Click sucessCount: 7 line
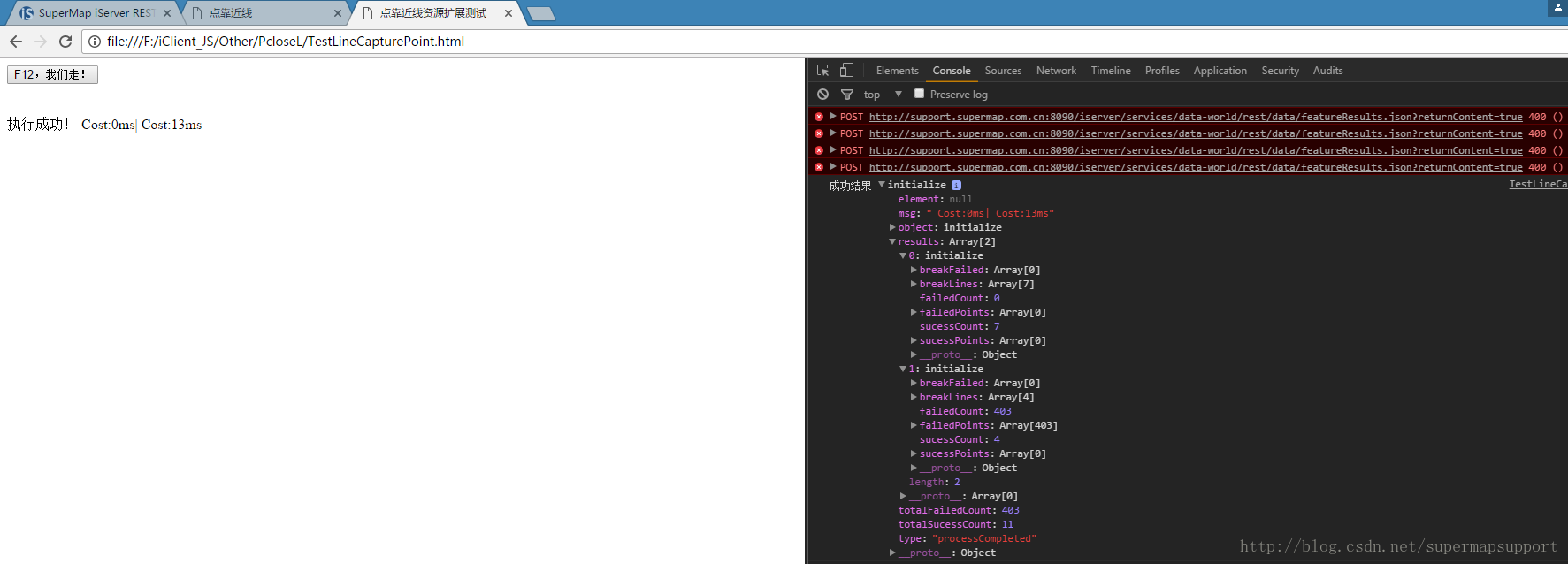 click(x=960, y=326)
